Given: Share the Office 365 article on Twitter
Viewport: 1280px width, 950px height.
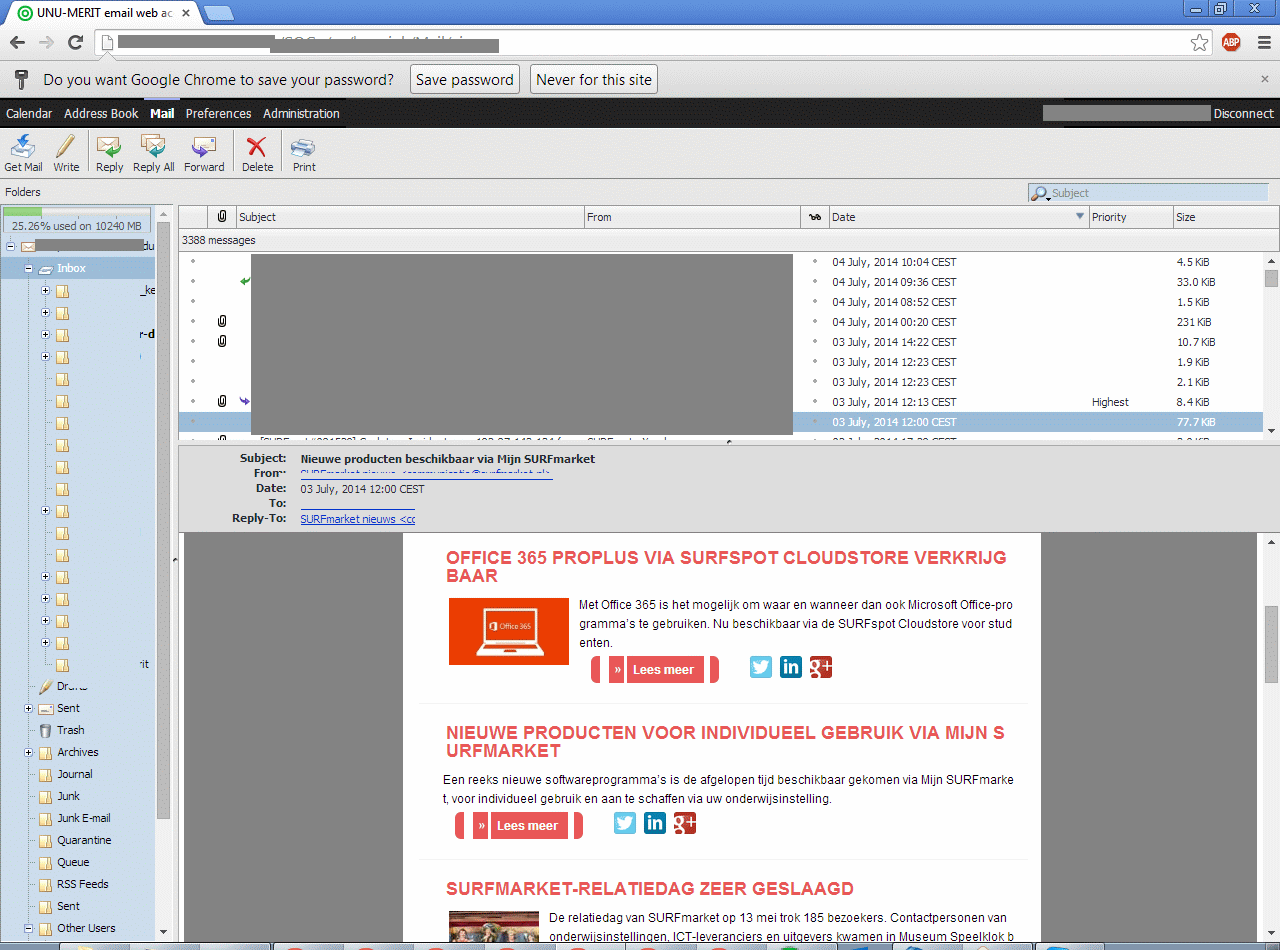Looking at the screenshot, I should click(761, 667).
